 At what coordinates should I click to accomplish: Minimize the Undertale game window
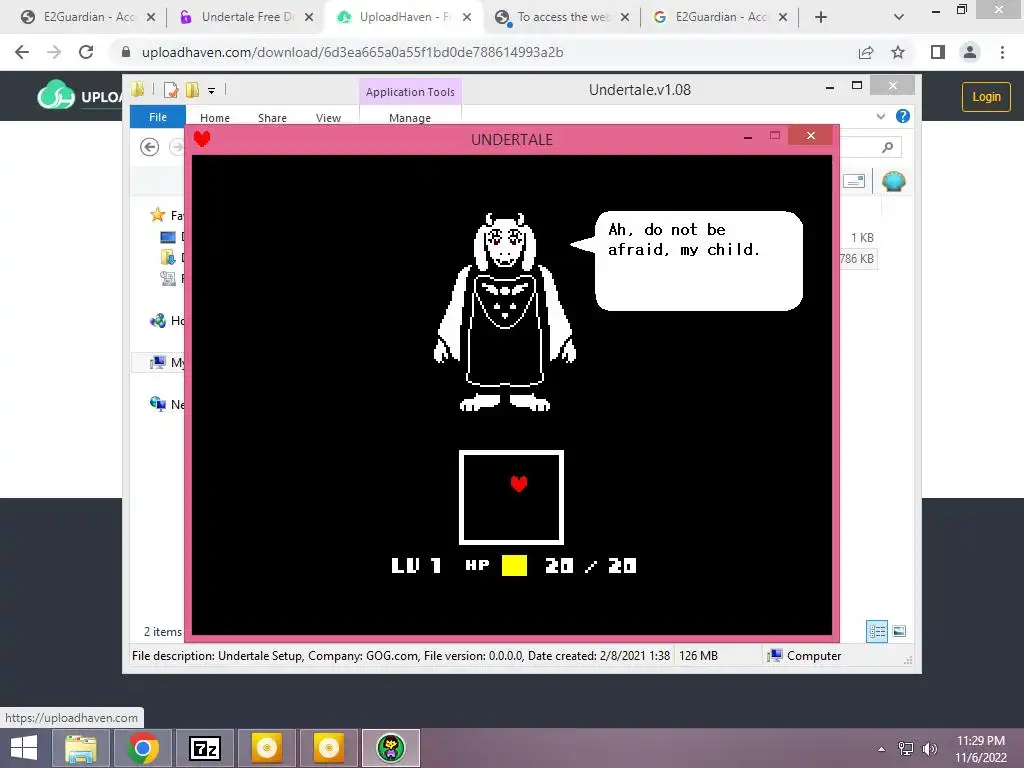tap(748, 136)
